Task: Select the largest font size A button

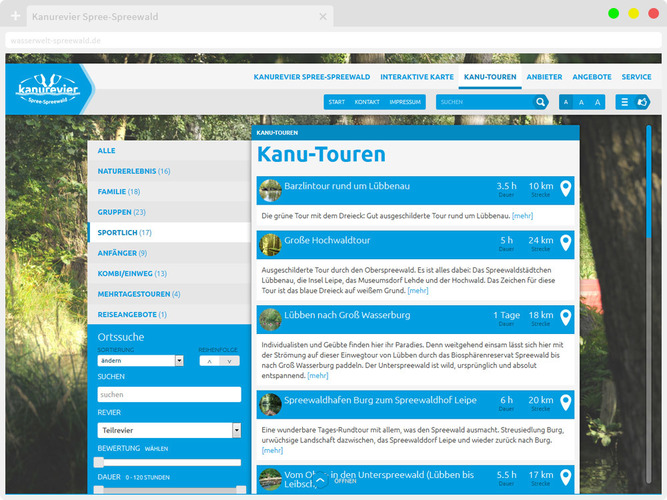Action: (x=598, y=102)
